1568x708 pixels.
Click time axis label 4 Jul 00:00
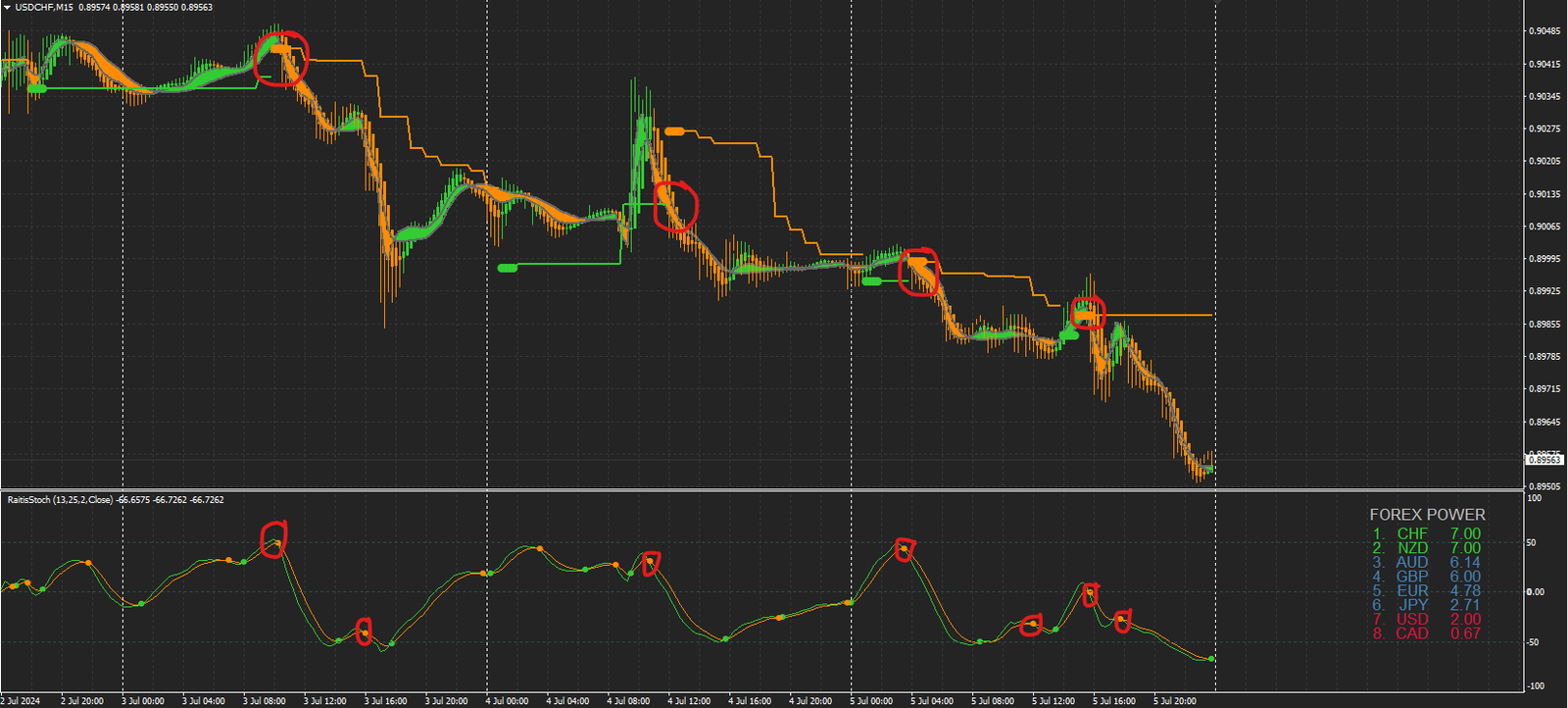click(508, 701)
